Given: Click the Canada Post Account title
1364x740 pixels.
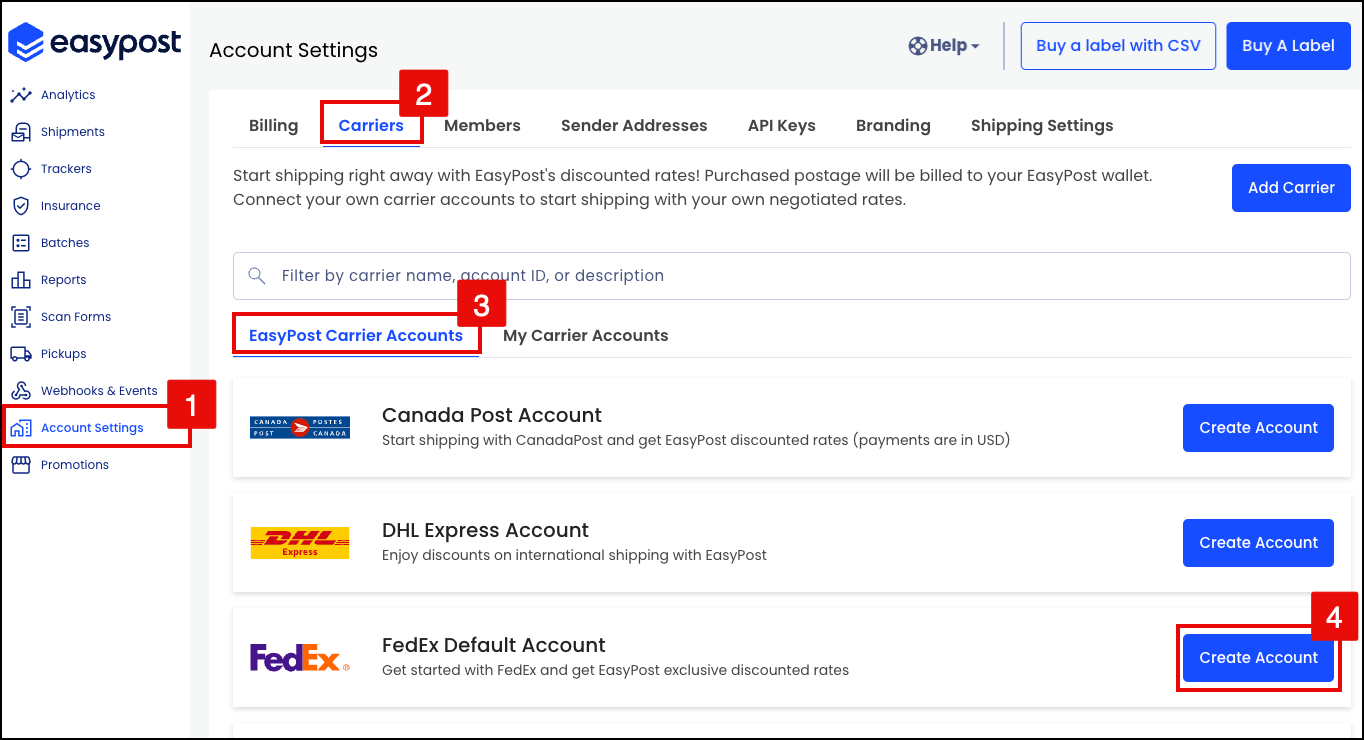Looking at the screenshot, I should click(x=492, y=415).
